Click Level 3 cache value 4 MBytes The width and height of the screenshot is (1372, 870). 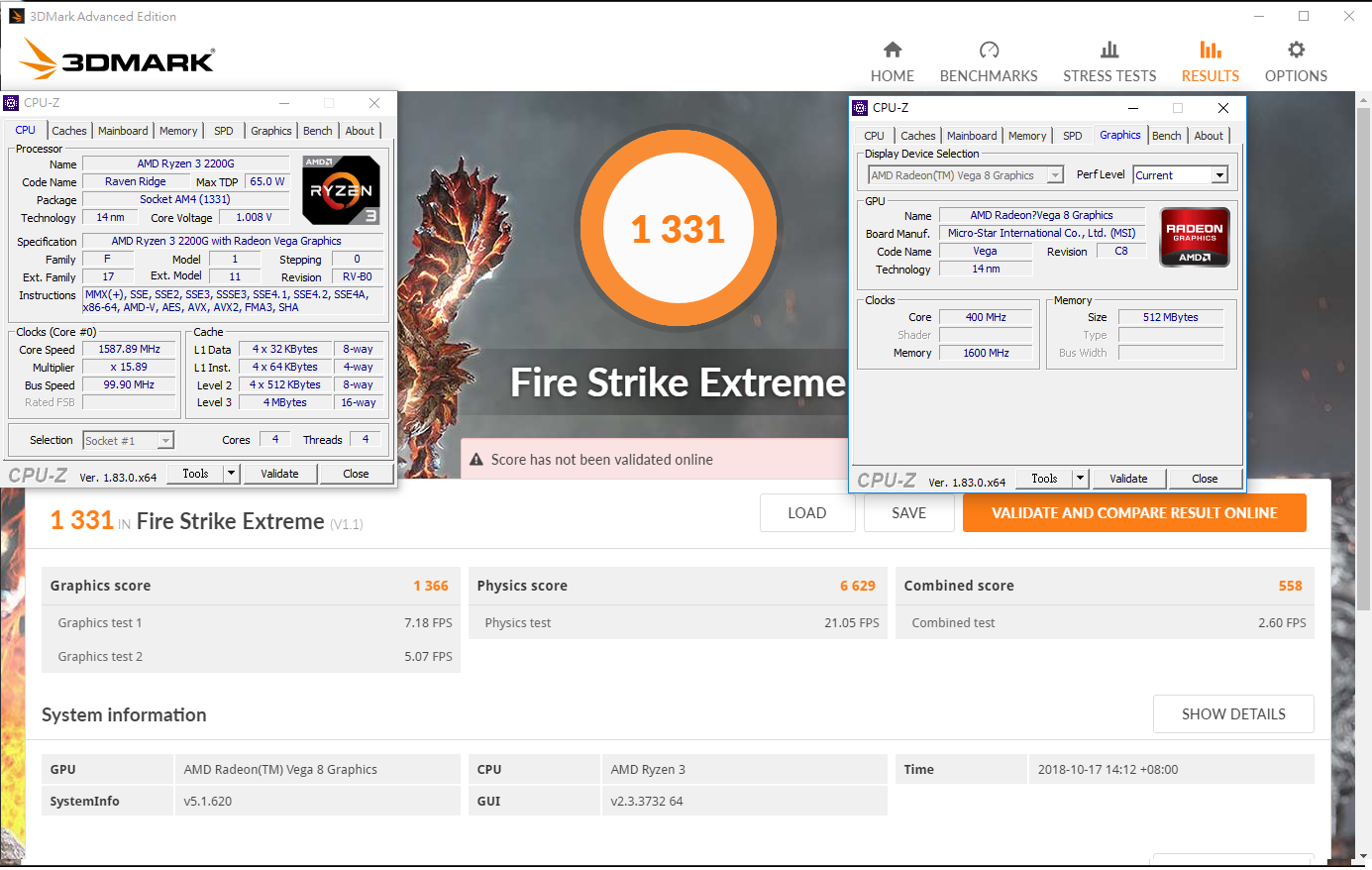[x=284, y=402]
